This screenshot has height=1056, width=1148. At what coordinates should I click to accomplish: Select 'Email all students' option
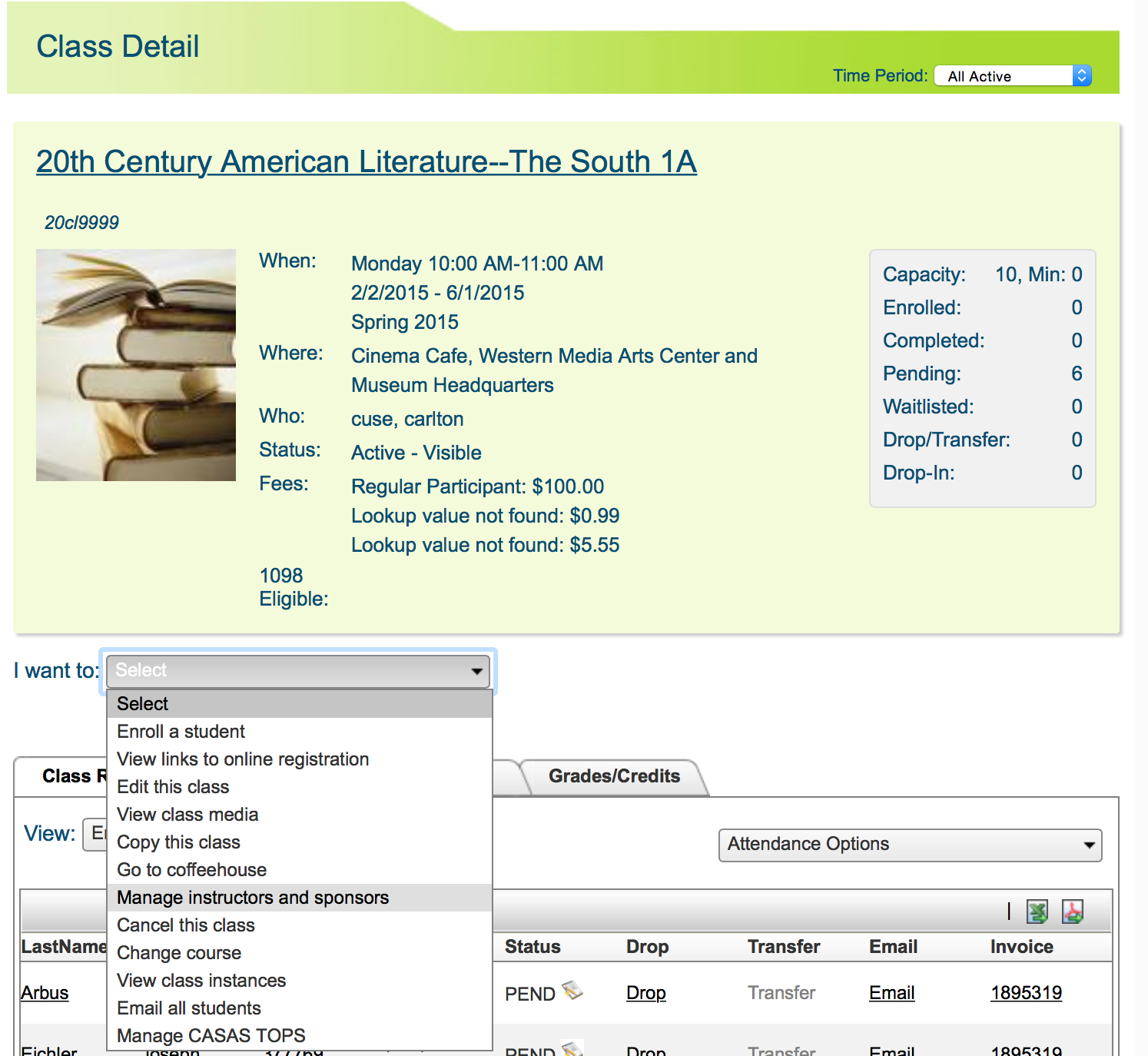click(x=189, y=1008)
